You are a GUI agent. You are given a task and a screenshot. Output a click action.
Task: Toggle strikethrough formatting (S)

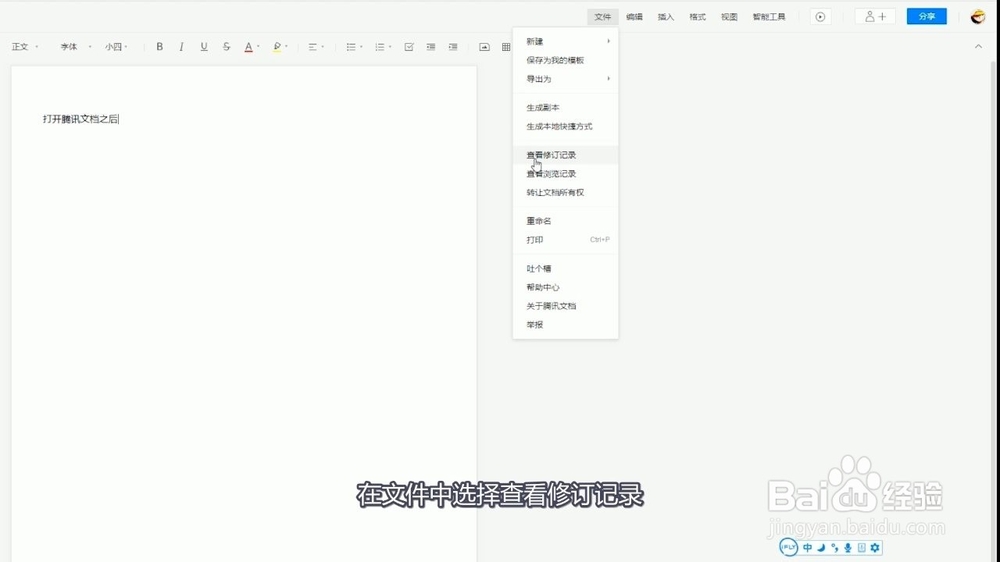pyautogui.click(x=226, y=47)
